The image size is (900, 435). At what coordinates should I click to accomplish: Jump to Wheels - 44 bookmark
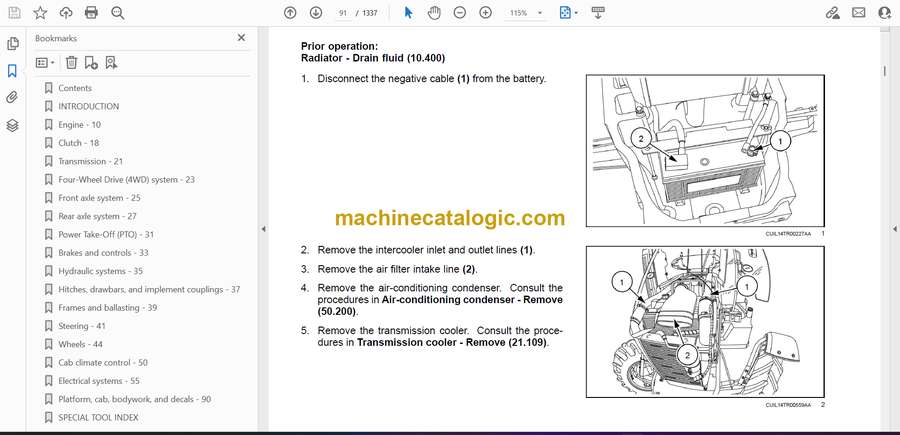coord(80,344)
